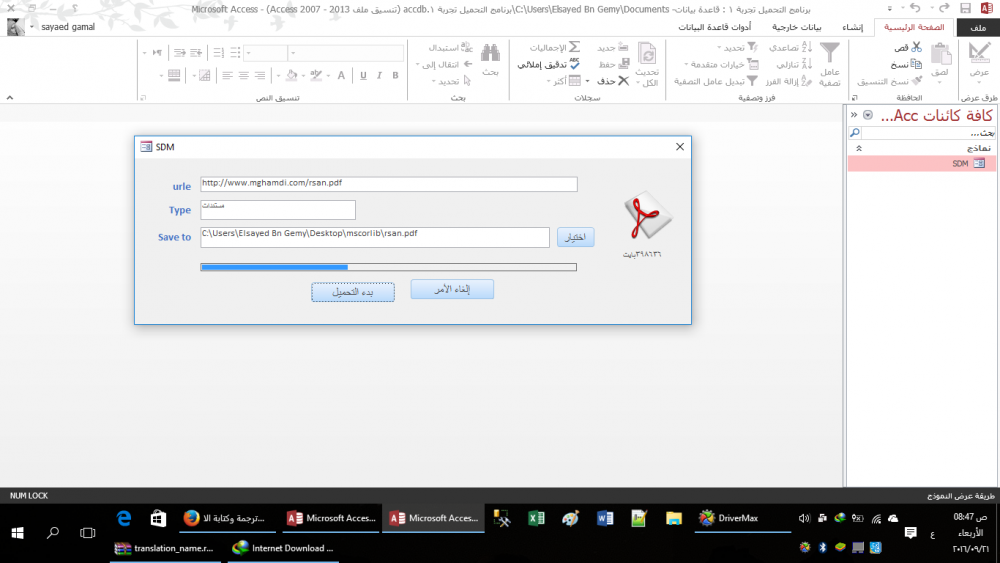Open the Delete (حذف) dropdown arrow
This screenshot has height=563, width=1000.
click(x=587, y=82)
